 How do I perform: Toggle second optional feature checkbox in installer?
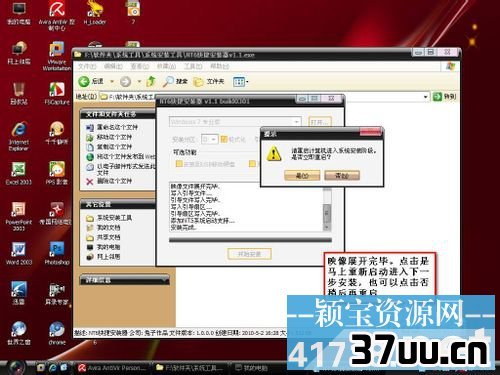pyautogui.click(x=252, y=164)
